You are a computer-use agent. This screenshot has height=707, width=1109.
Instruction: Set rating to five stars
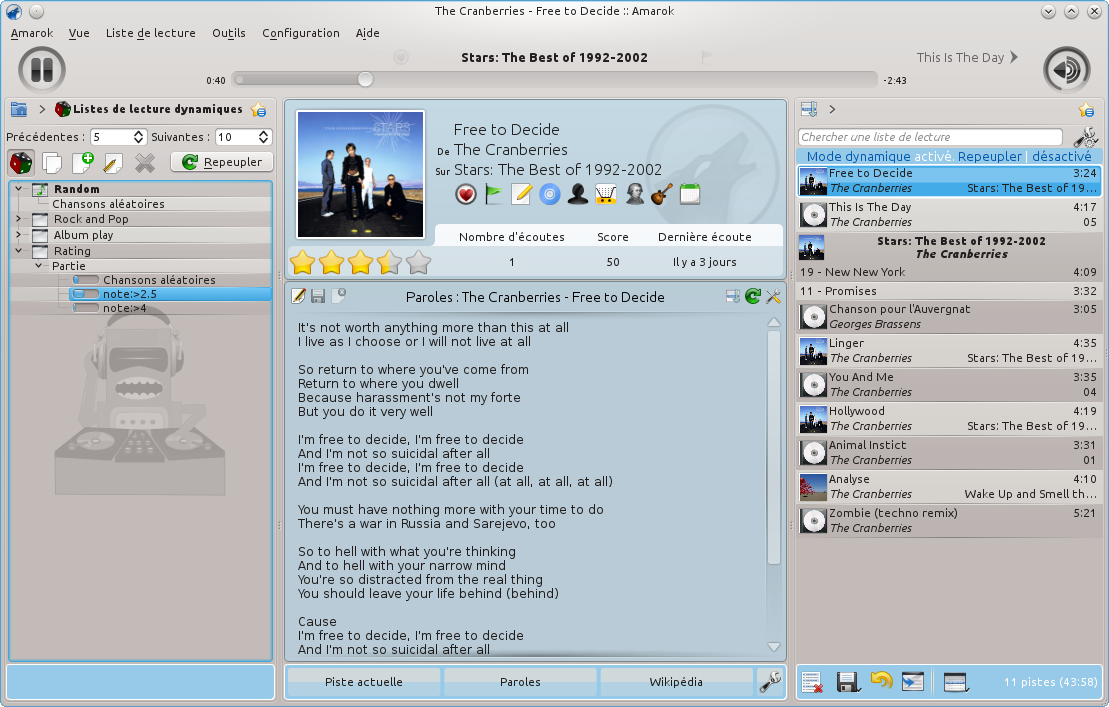(419, 262)
